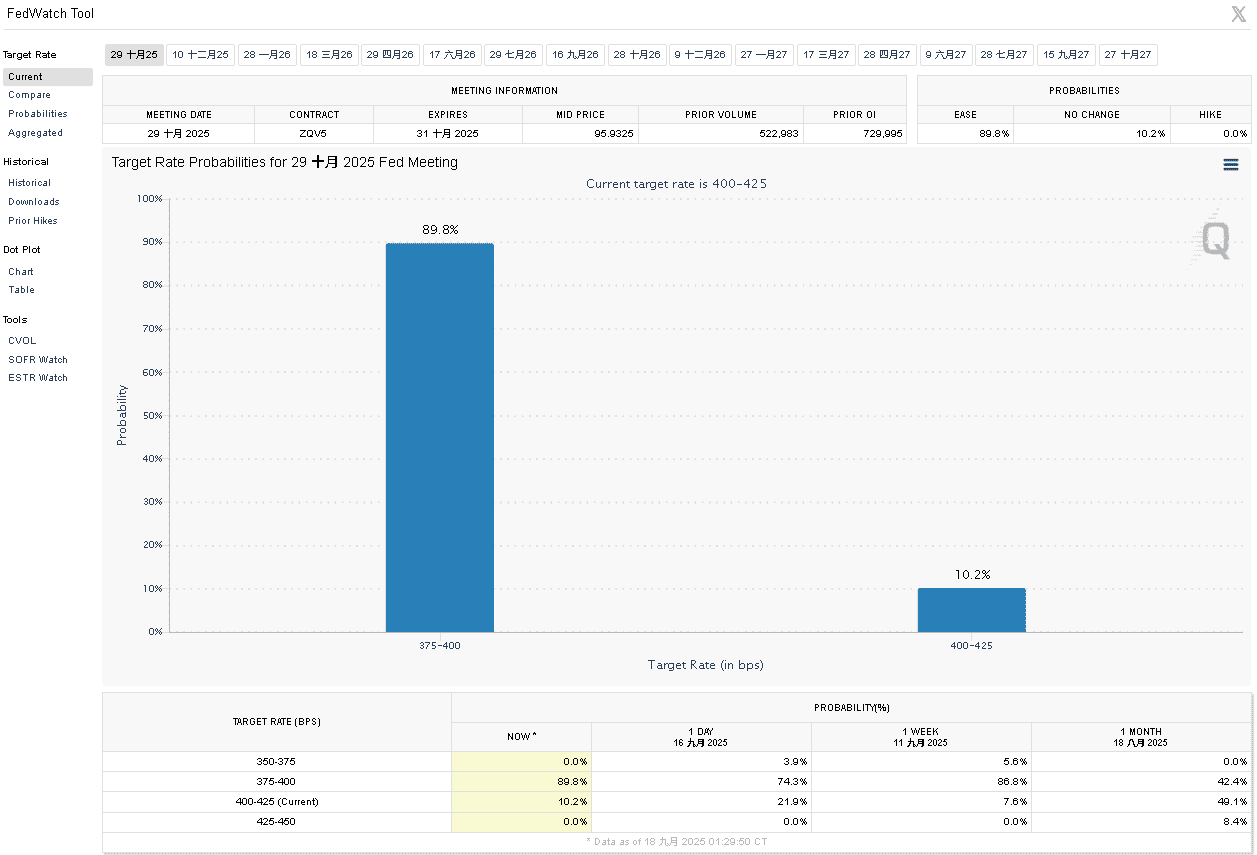
Task: Open SOFR Watch tool
Action: 38,360
